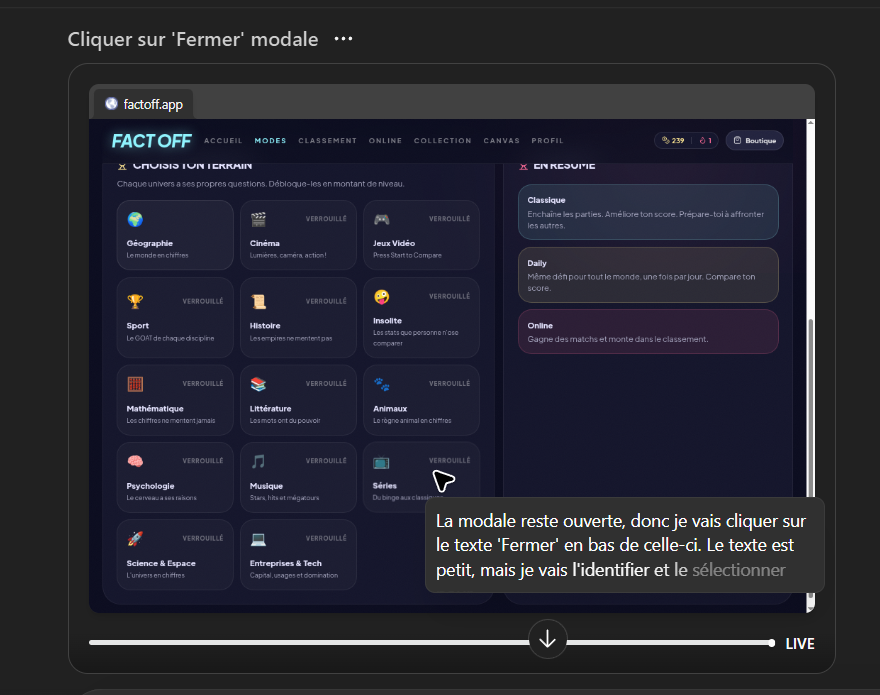The width and height of the screenshot is (880, 695).
Task: Click the 239 coins counter
Action: (x=672, y=141)
